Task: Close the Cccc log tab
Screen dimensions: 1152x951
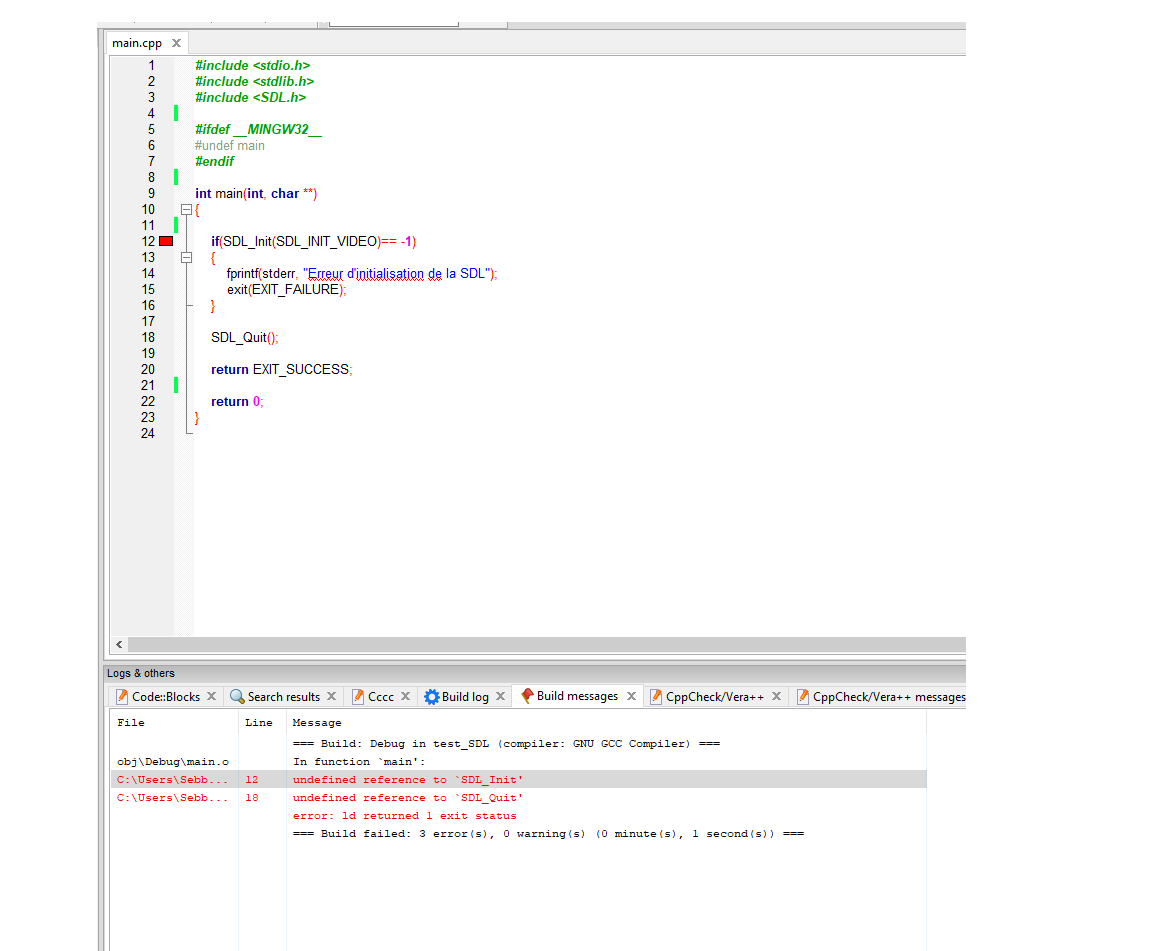Action: 405,696
